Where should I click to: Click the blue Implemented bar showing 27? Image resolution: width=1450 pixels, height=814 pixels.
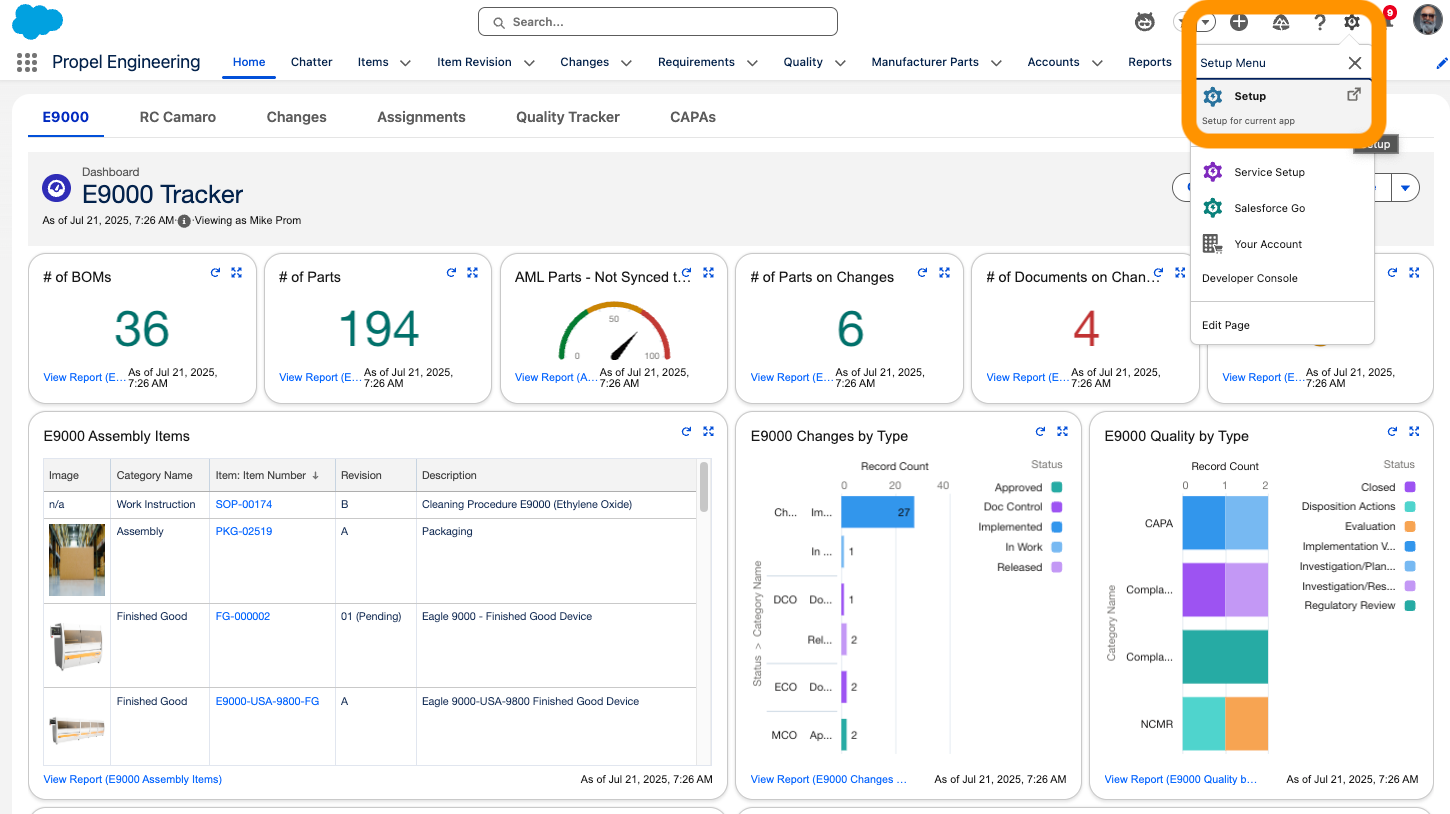[876, 512]
